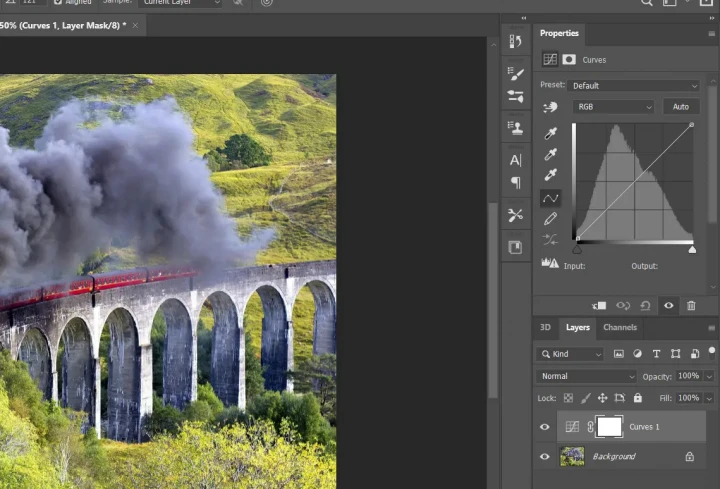Image resolution: width=720 pixels, height=489 pixels.
Task: Pick the white point eyedropper
Action: pos(550,174)
